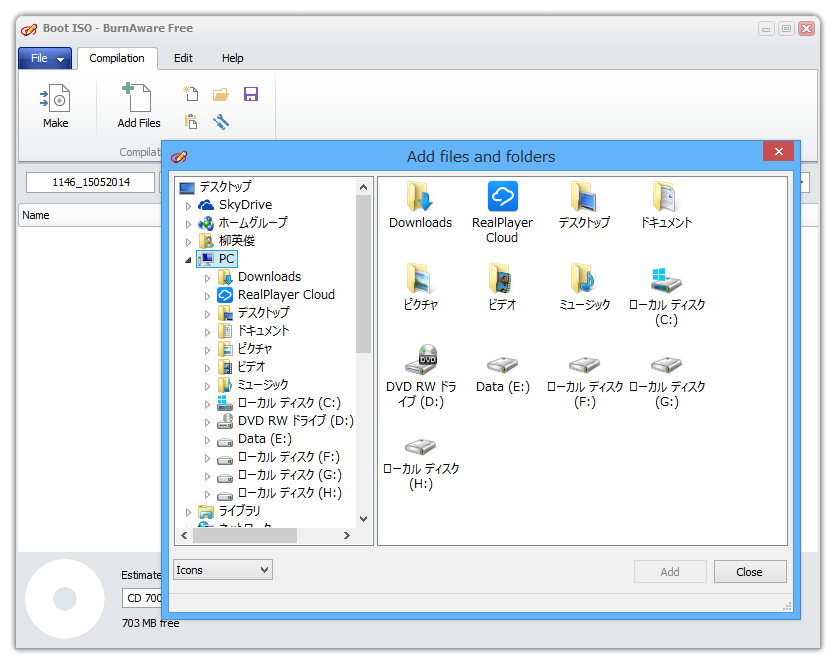Expand ホームグループ tree node
This screenshot has width=836, height=664.
(188, 224)
